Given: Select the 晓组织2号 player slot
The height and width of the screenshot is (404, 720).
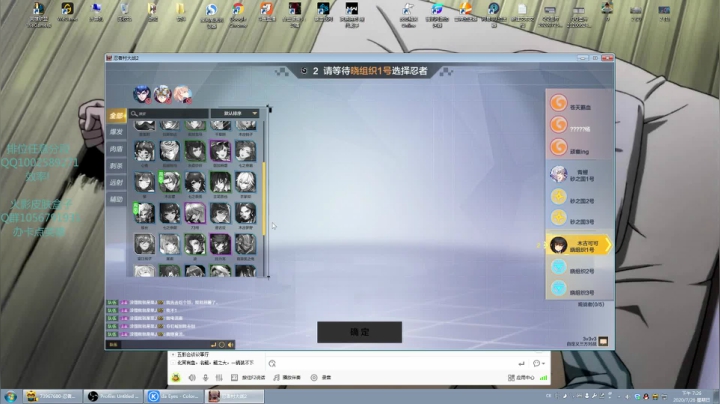Looking at the screenshot, I should [579, 268].
